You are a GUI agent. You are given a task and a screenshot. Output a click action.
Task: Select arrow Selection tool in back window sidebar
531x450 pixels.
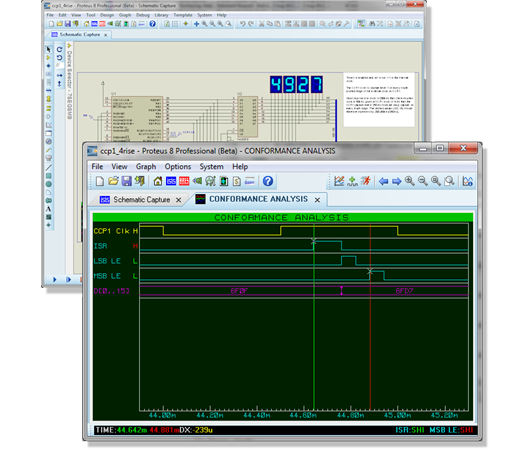(x=49, y=49)
